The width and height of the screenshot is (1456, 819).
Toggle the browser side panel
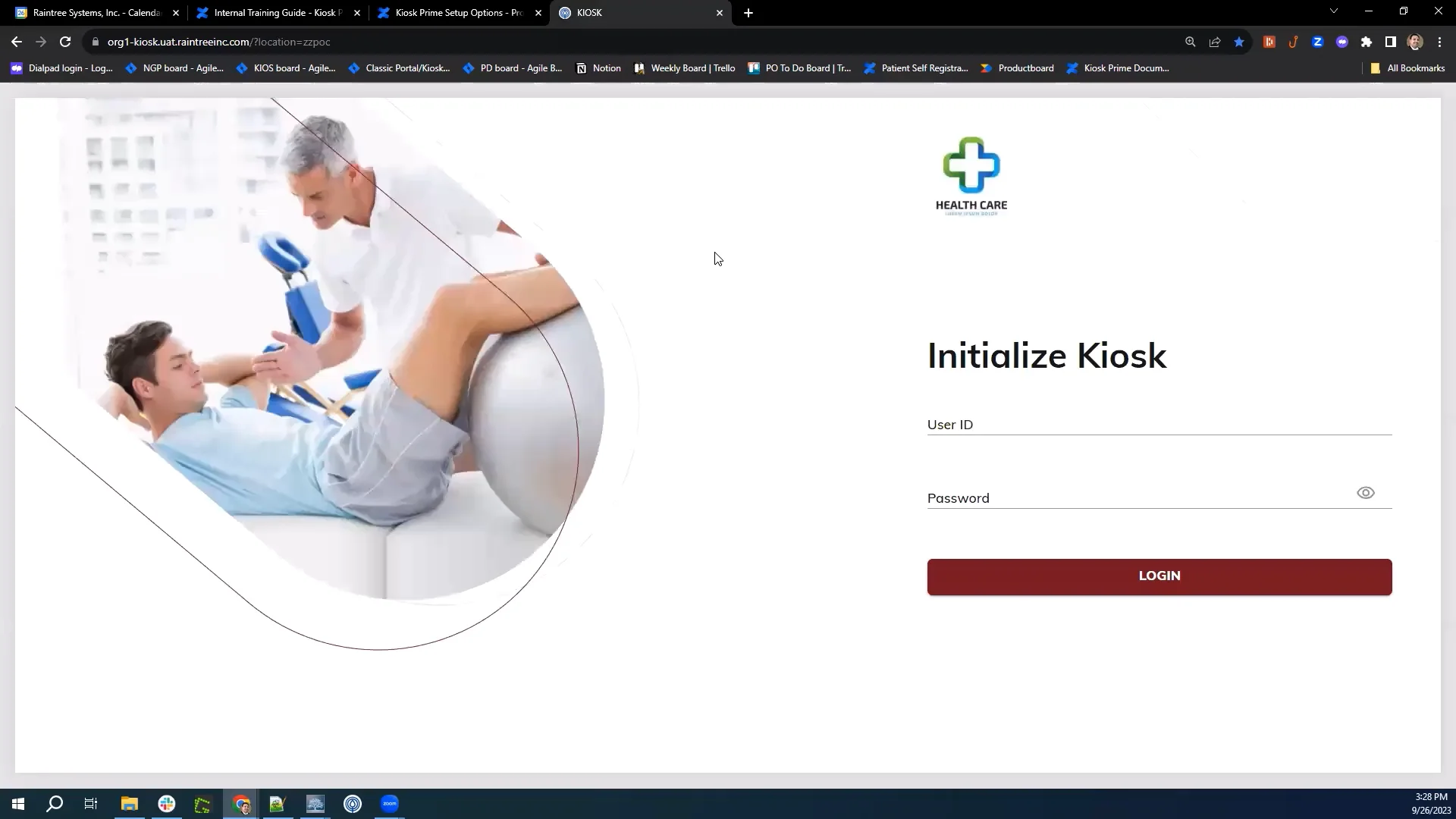[x=1390, y=42]
